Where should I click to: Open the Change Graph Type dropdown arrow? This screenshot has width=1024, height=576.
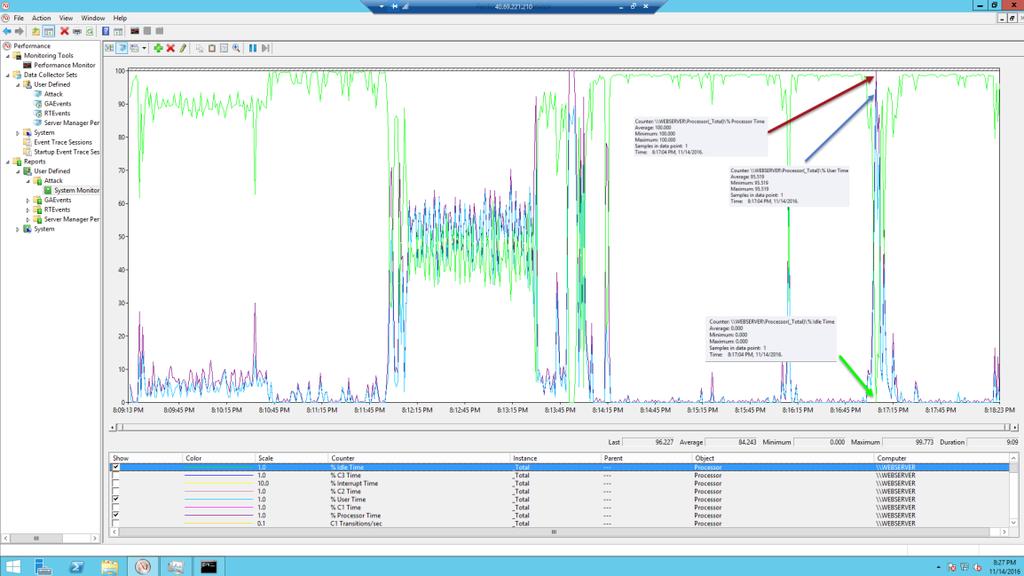click(144, 48)
